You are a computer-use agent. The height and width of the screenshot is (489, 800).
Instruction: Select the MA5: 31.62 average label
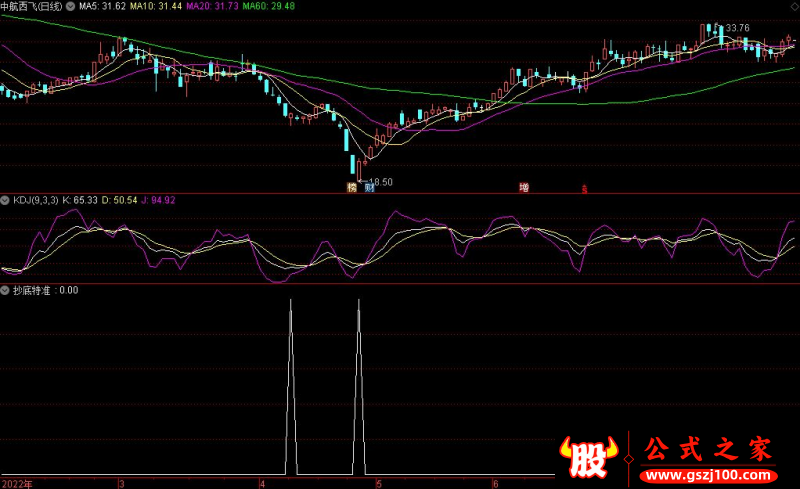tap(102, 6)
